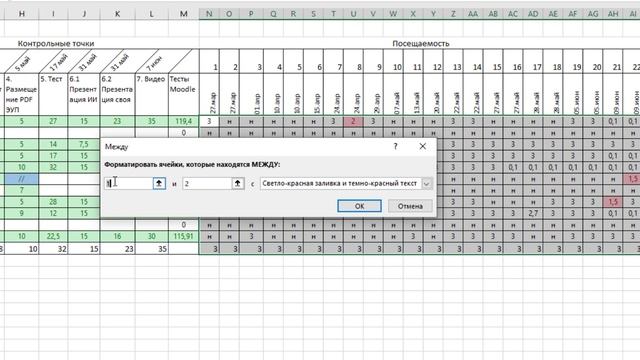Select column K header
Viewport: 640px width, 360px height.
(x=117, y=14)
